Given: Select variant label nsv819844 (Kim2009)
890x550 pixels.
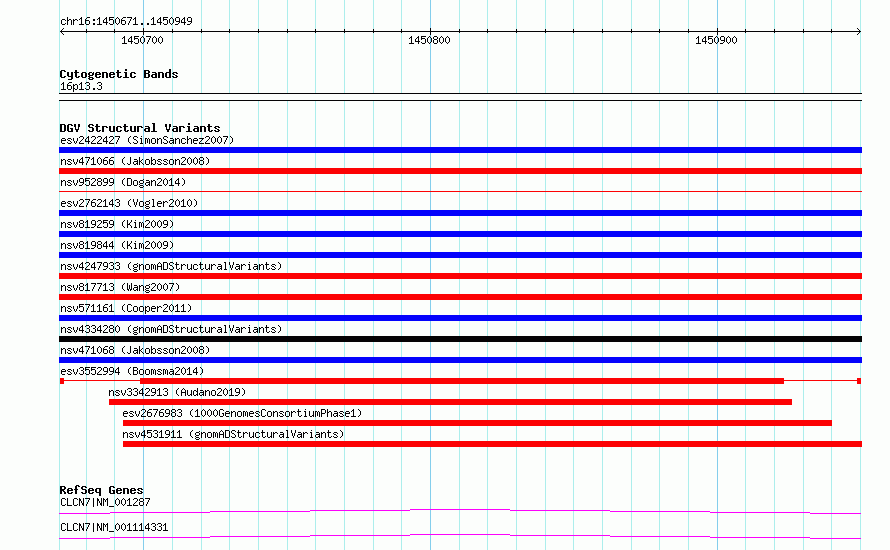Looking at the screenshot, I should coord(117,245).
